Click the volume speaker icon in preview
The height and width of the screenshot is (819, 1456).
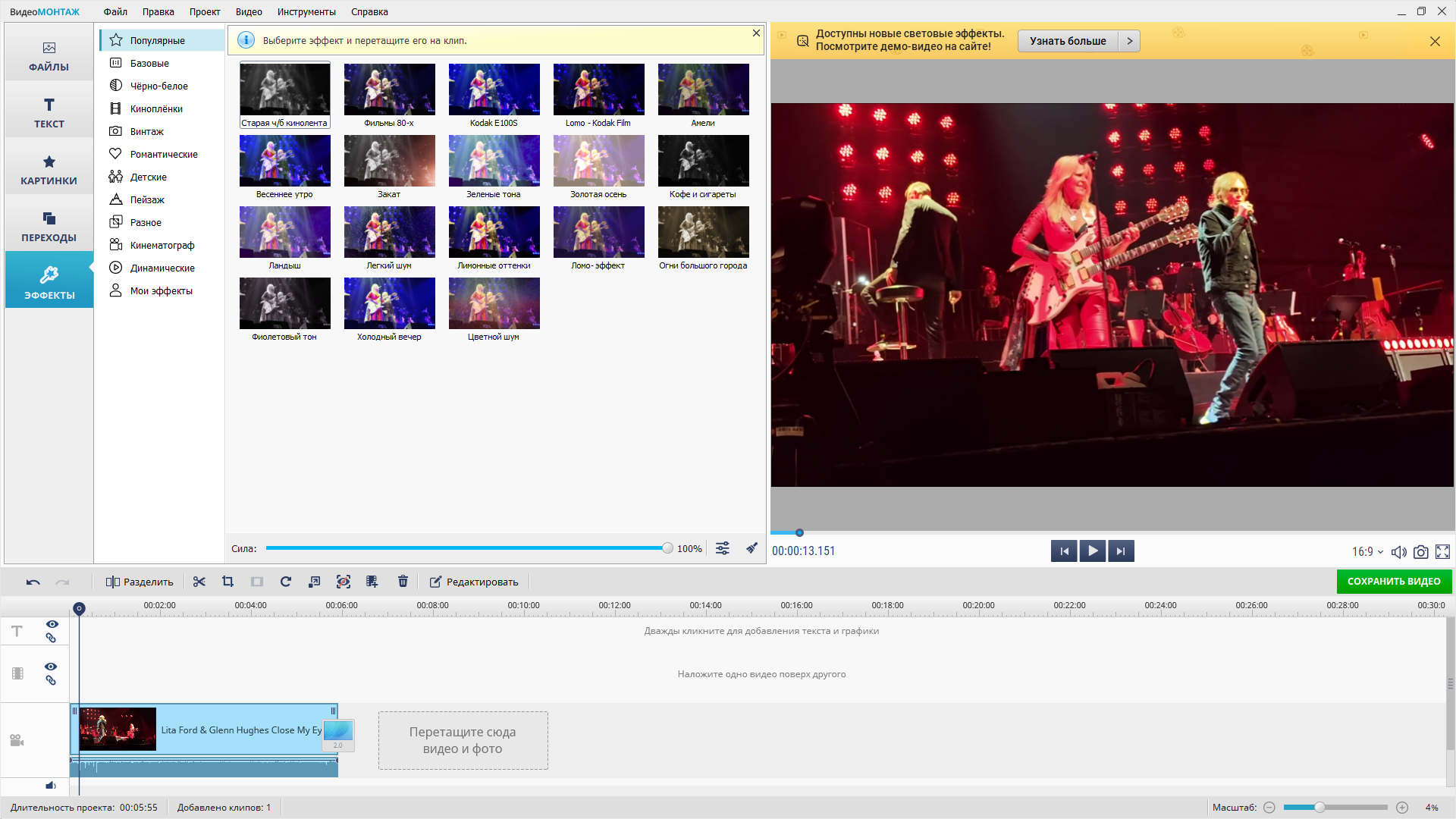pos(1399,551)
